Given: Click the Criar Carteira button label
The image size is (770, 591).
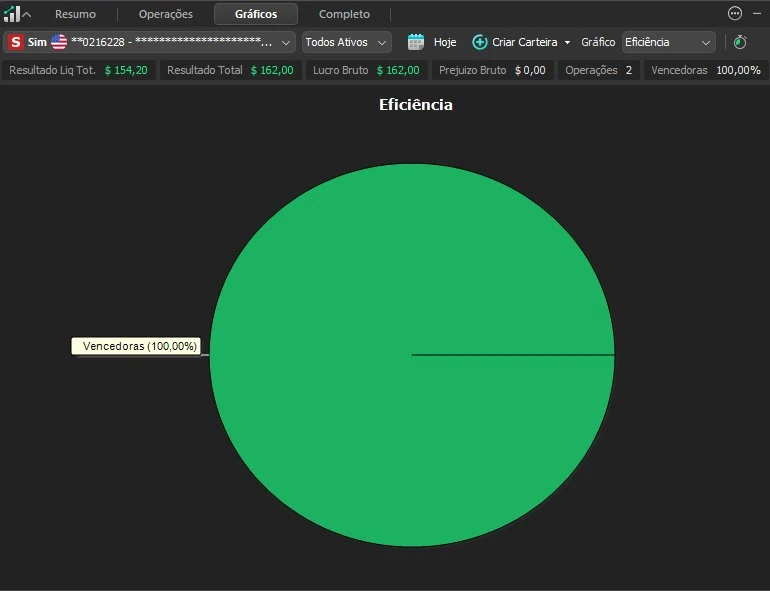Looking at the screenshot, I should 524,42.
